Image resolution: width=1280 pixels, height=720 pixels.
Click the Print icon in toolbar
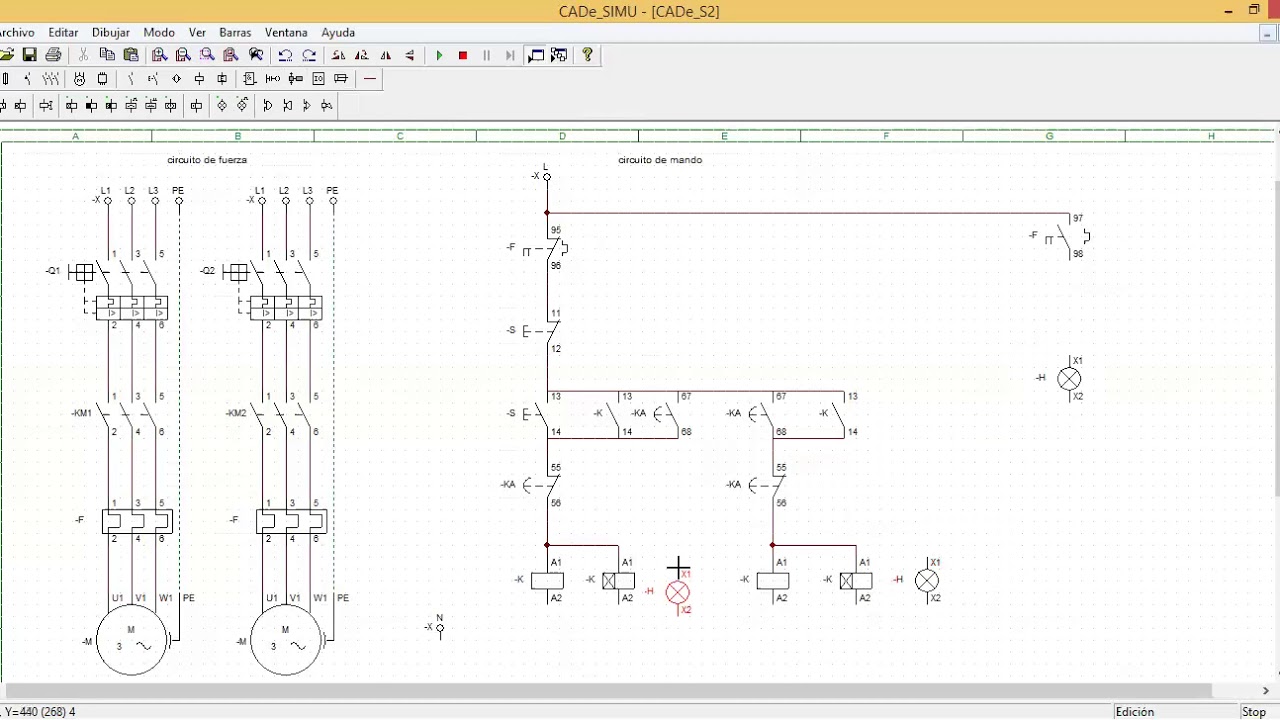[53, 55]
